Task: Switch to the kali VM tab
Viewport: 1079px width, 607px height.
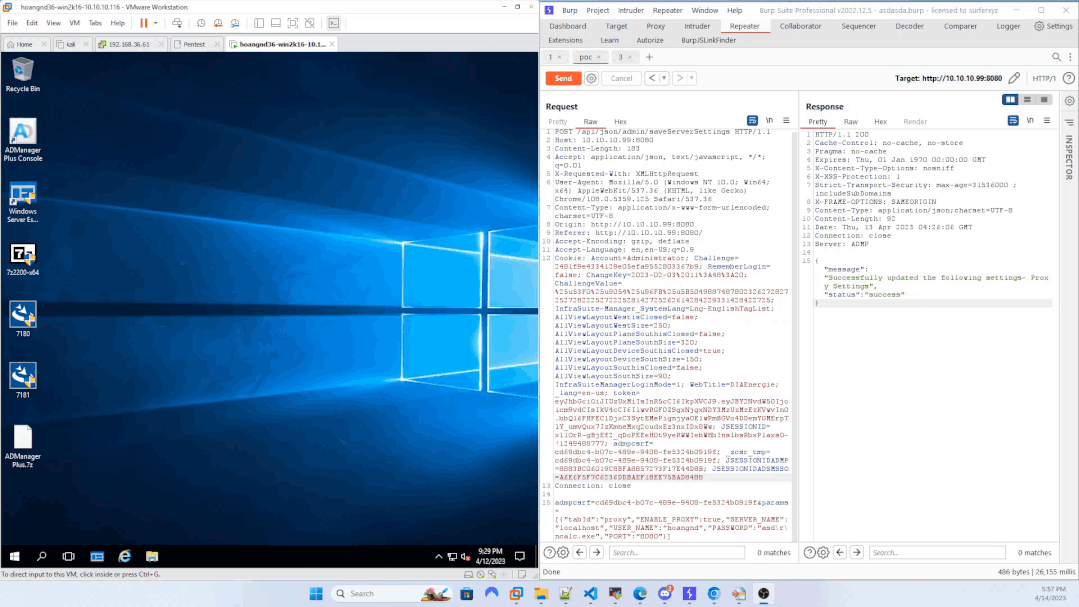Action: pyautogui.click(x=71, y=44)
